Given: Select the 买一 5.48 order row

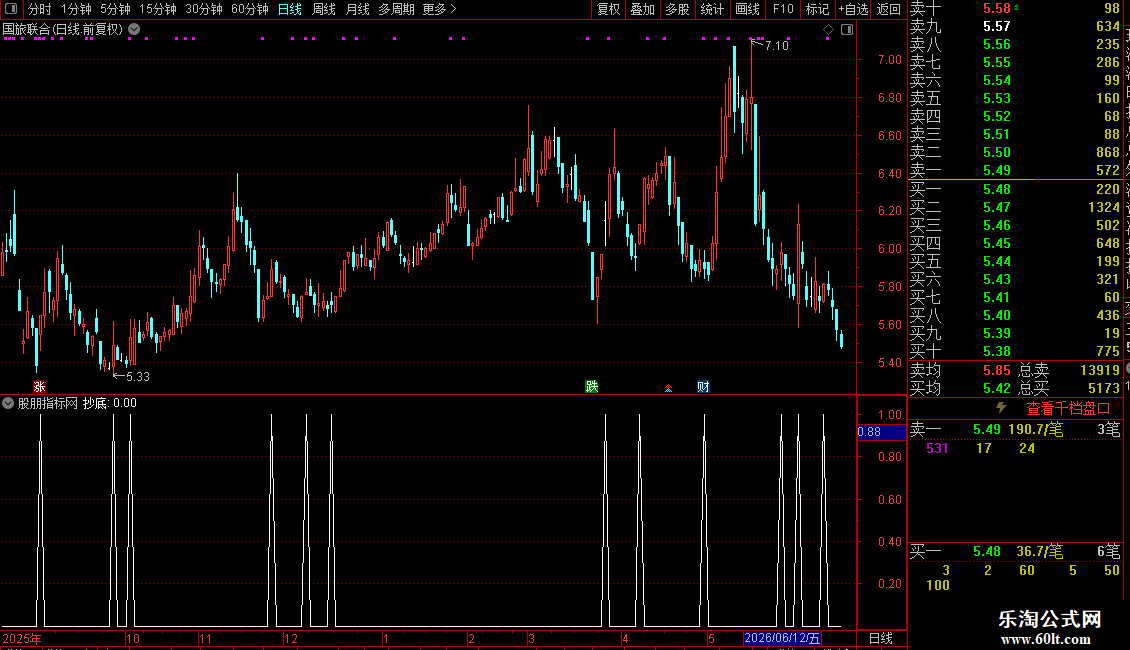Looking at the screenshot, I should point(1015,189).
